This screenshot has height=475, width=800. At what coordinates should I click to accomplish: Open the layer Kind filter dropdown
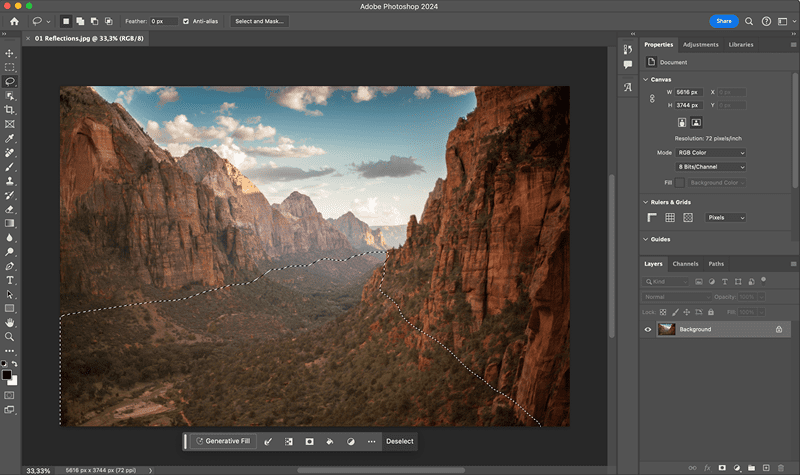[665, 282]
